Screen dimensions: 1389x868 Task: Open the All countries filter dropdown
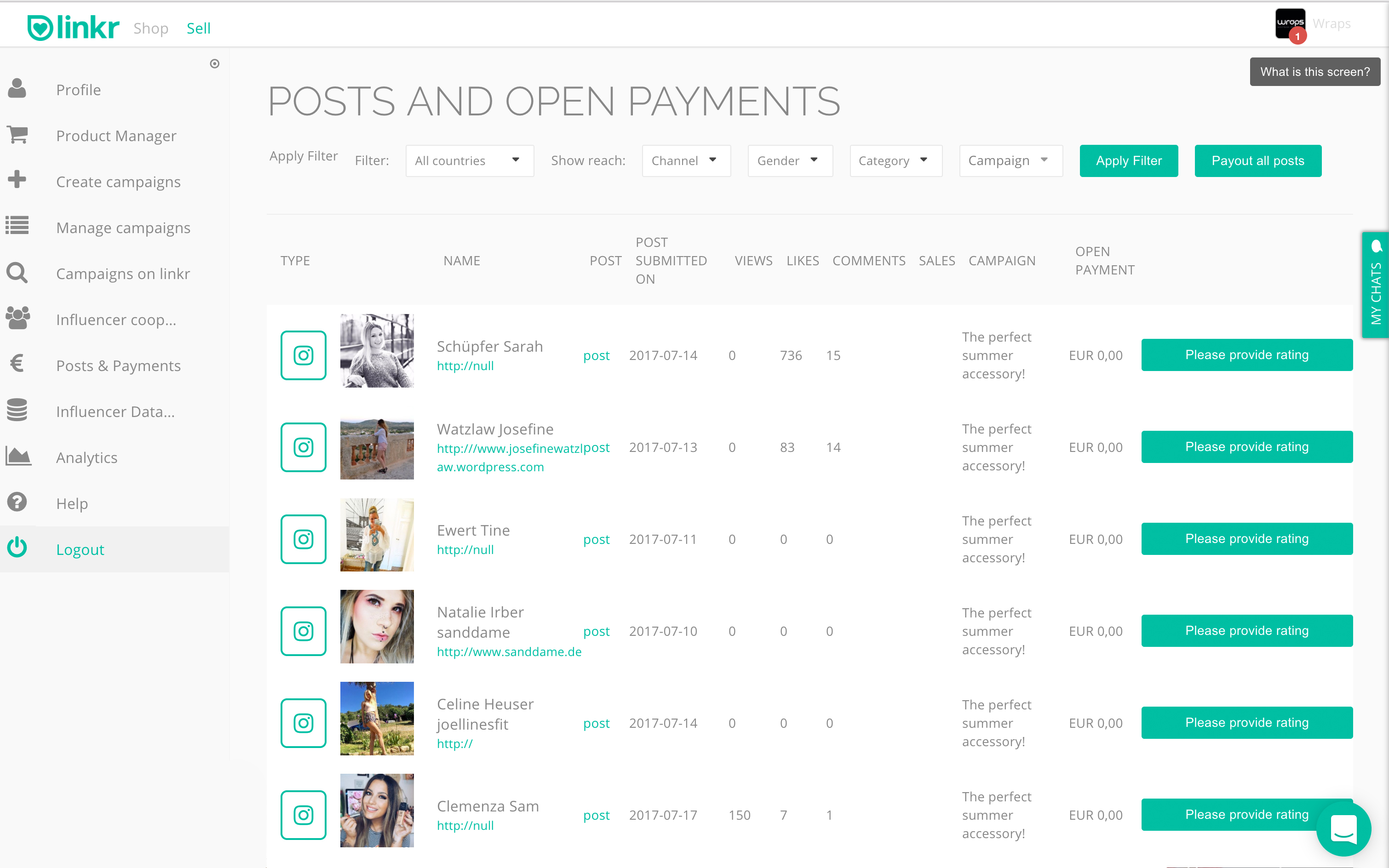pyautogui.click(x=469, y=161)
